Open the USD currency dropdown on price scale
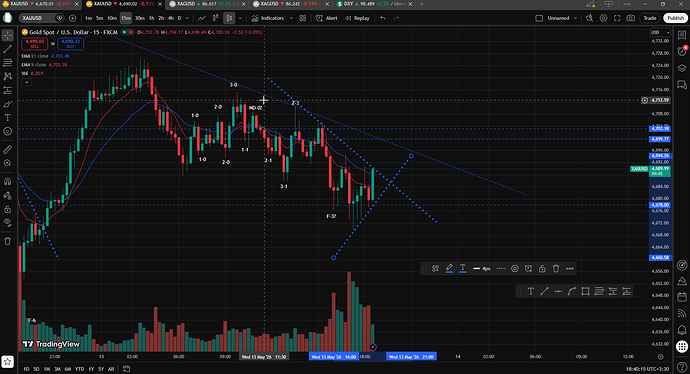The height and width of the screenshot is (374, 690). [x=660, y=32]
